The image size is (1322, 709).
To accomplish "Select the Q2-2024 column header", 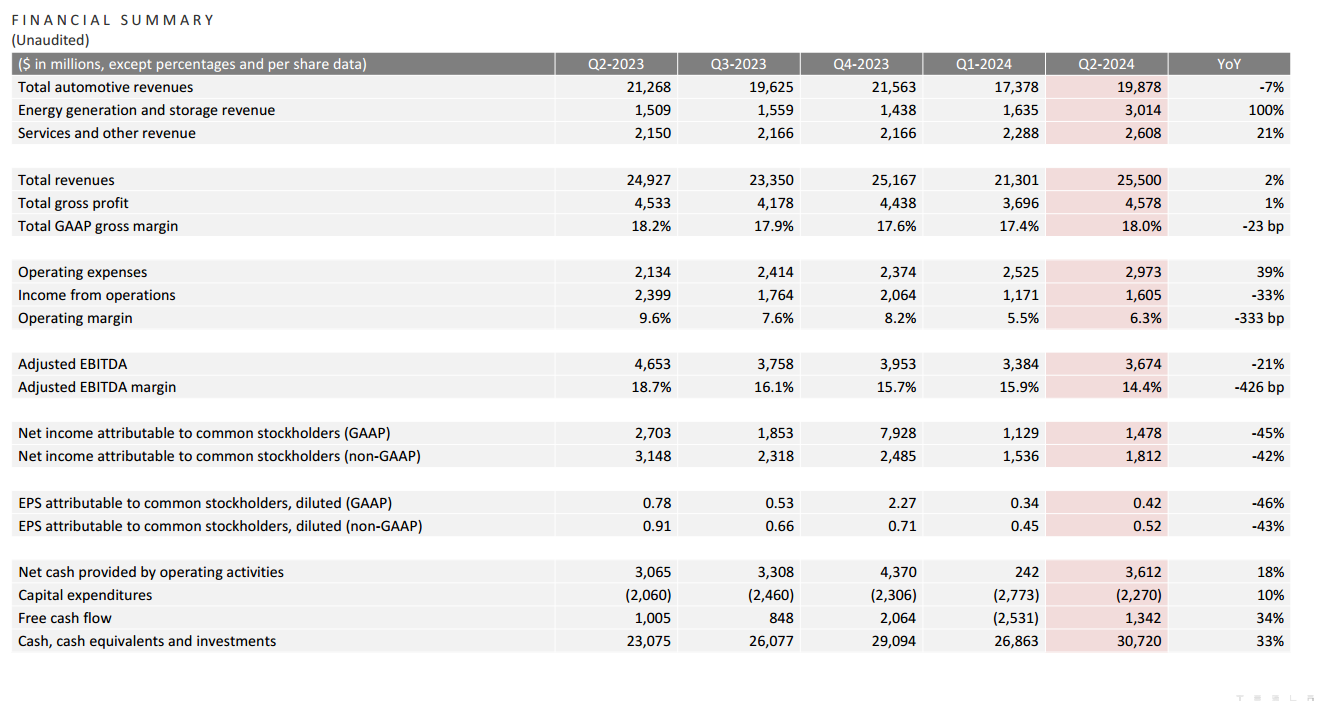I will pos(1105,64).
